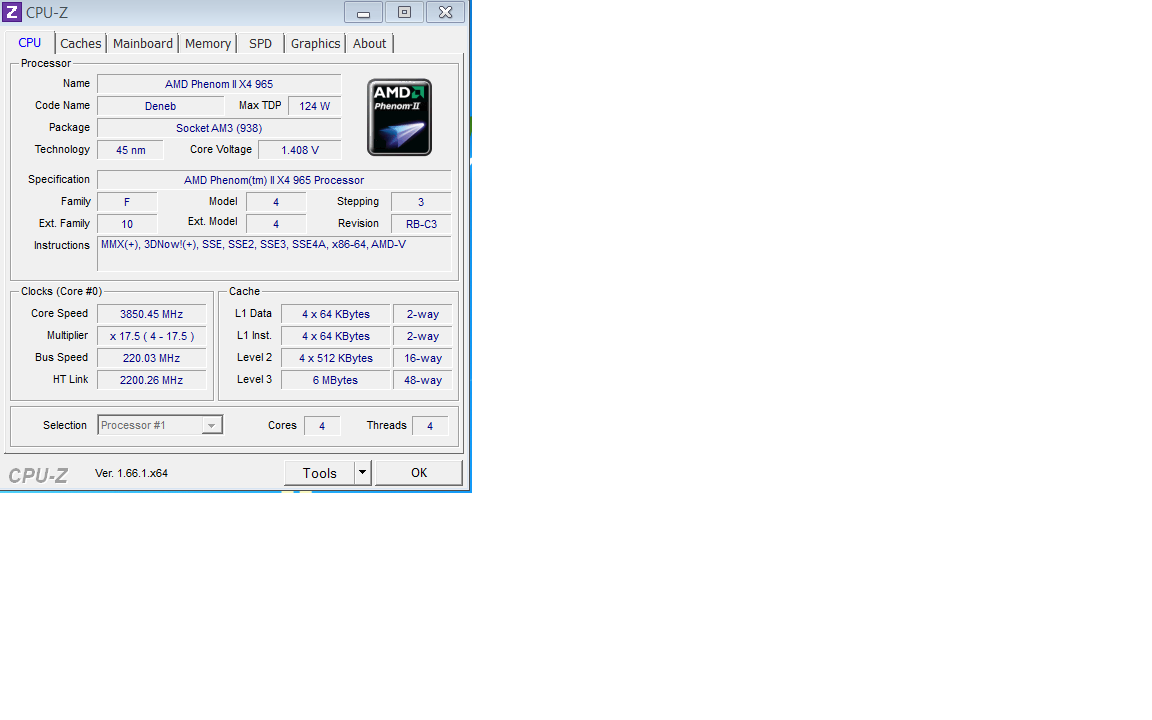The width and height of the screenshot is (1152, 720).
Task: Click the Level 2 size 4 x 512 KBytes
Action: [336, 359]
